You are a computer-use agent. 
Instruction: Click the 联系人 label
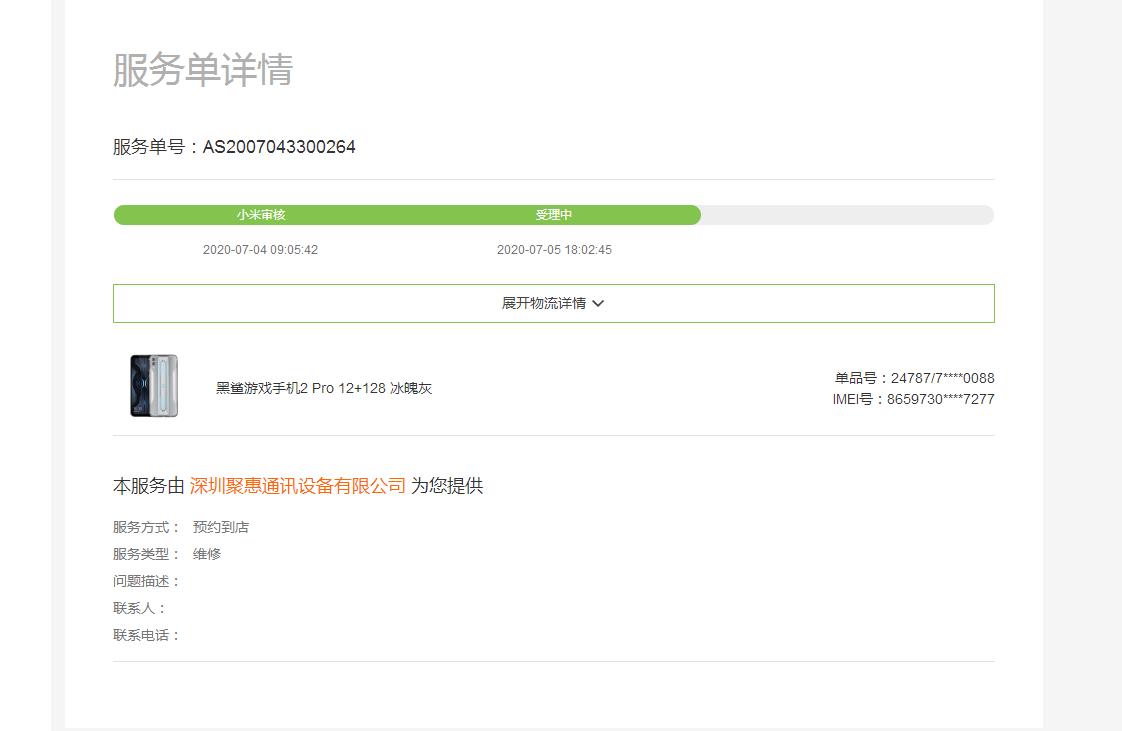(140, 608)
